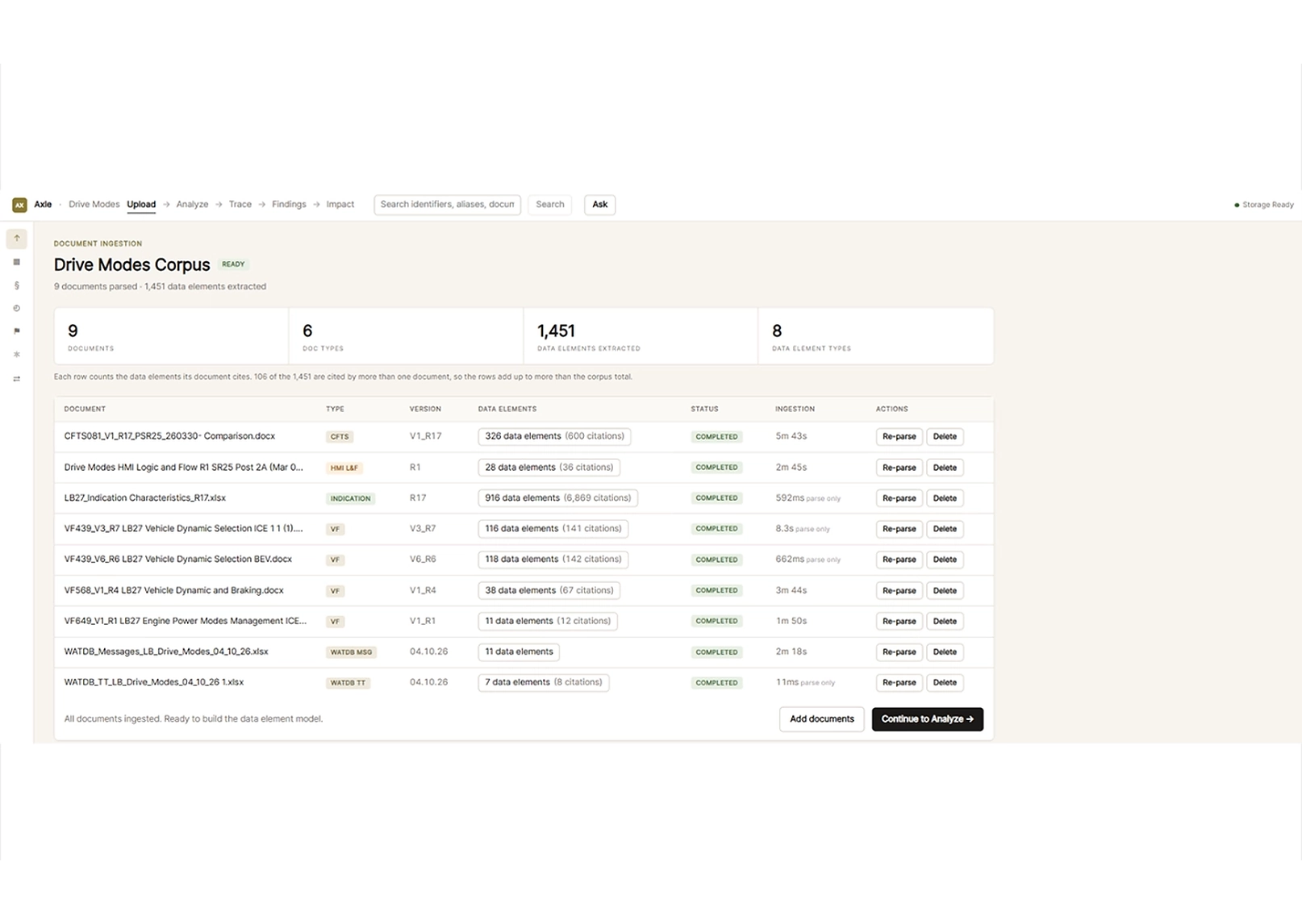Image resolution: width=1302 pixels, height=924 pixels.
Task: Select the WATDB MSG type tag
Action: point(351,652)
